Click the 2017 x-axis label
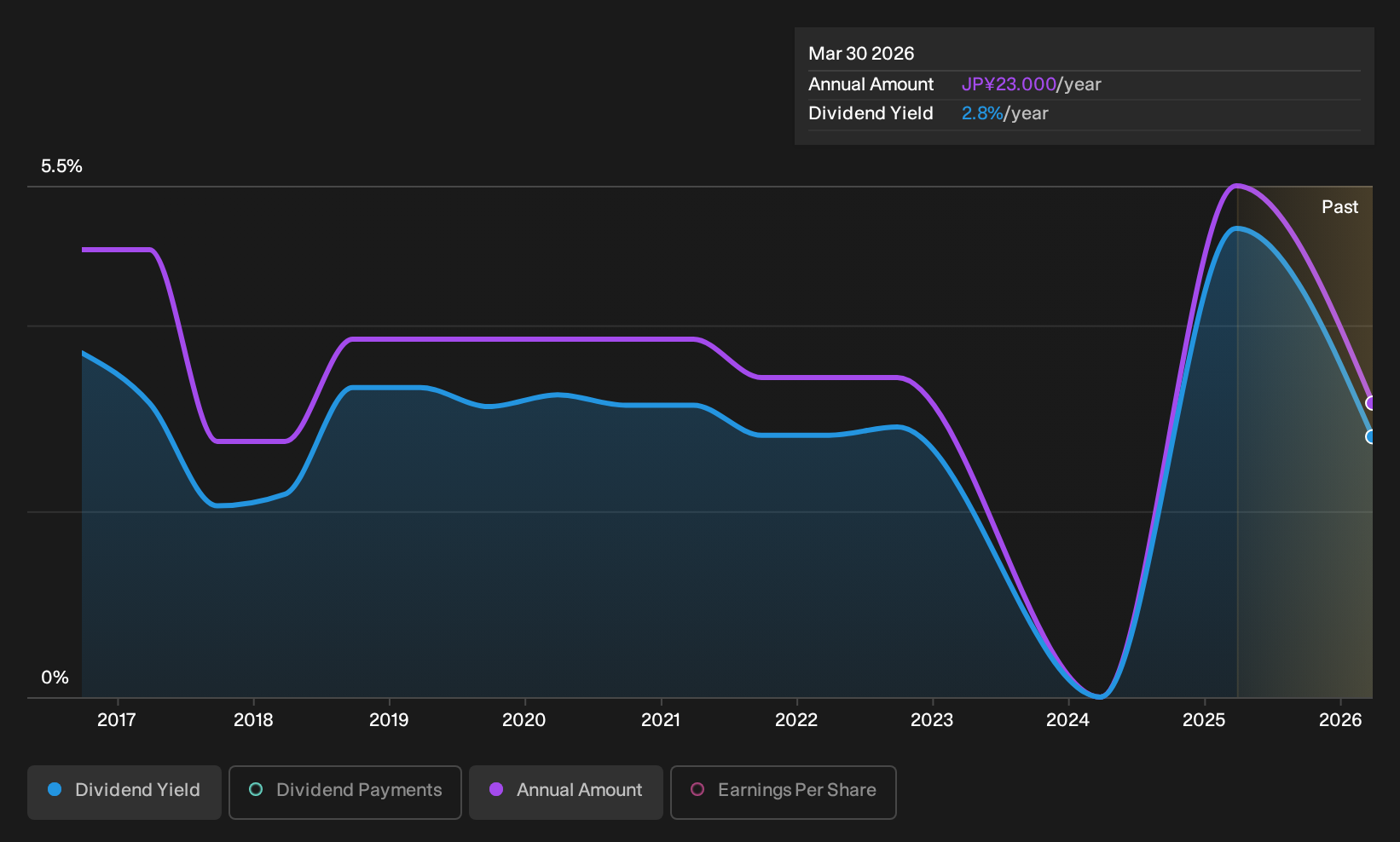The image size is (1400, 842). [x=117, y=720]
